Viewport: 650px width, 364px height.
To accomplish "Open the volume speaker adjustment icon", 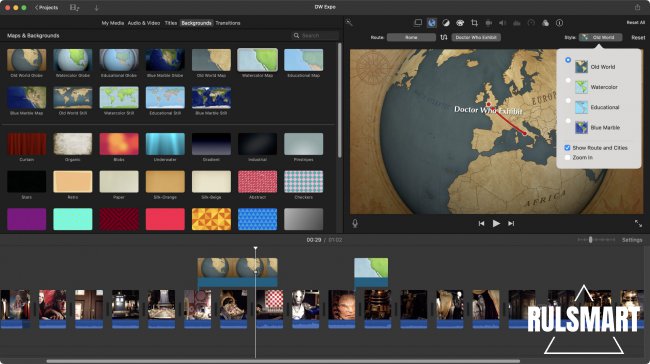I will coord(502,23).
